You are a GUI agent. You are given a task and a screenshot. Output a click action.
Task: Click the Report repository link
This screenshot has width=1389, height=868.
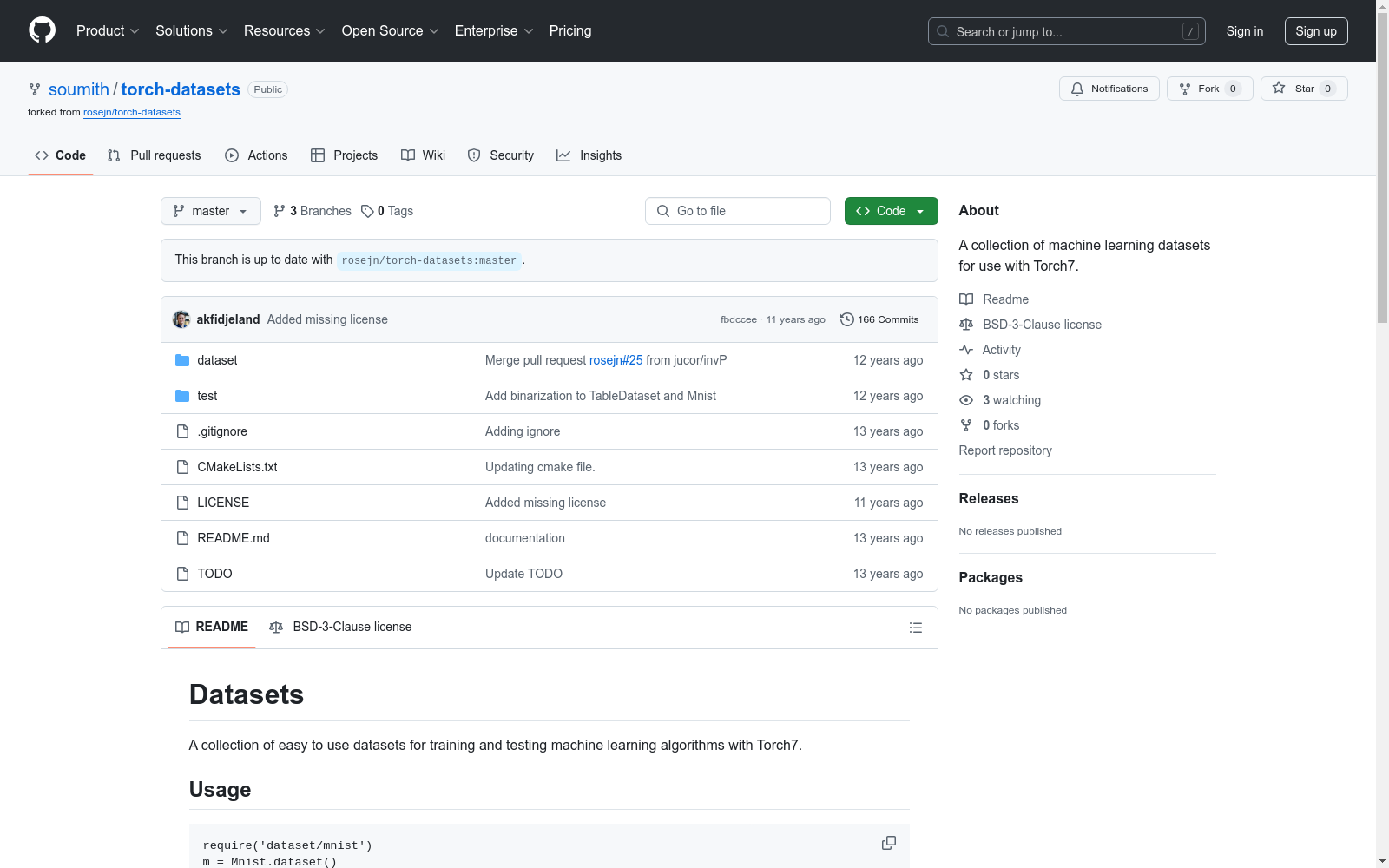click(1005, 450)
